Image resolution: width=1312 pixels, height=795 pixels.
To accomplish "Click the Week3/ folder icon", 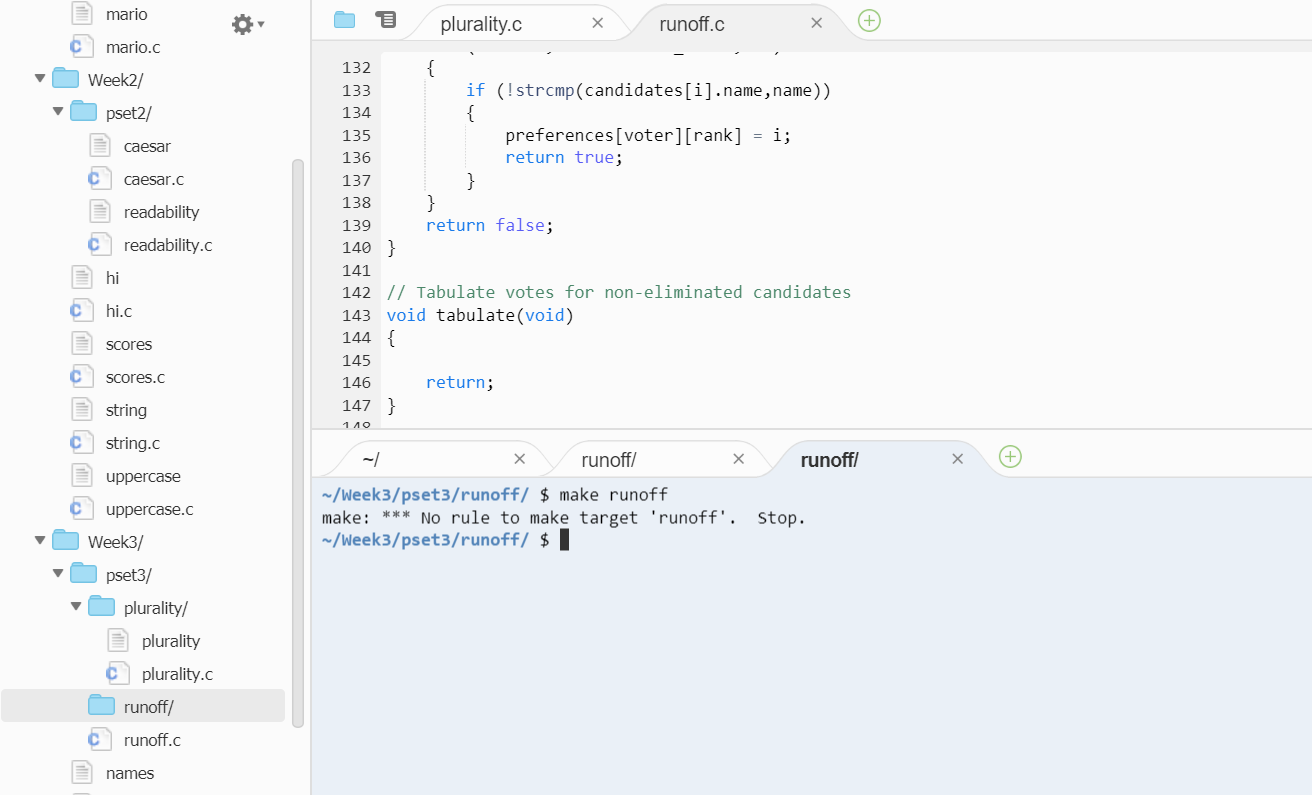I will pos(66,540).
